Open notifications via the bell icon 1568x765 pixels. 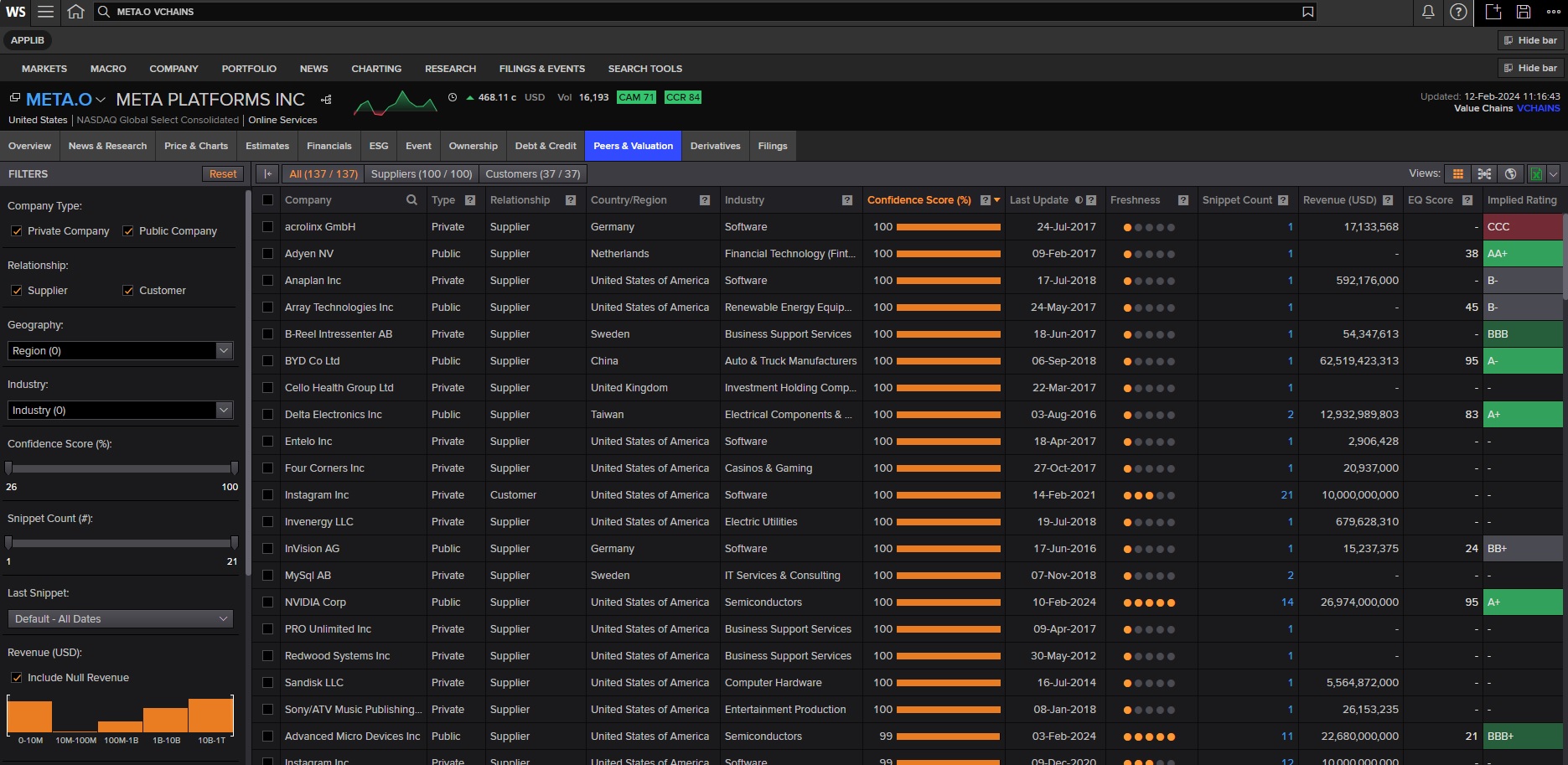tap(1428, 12)
